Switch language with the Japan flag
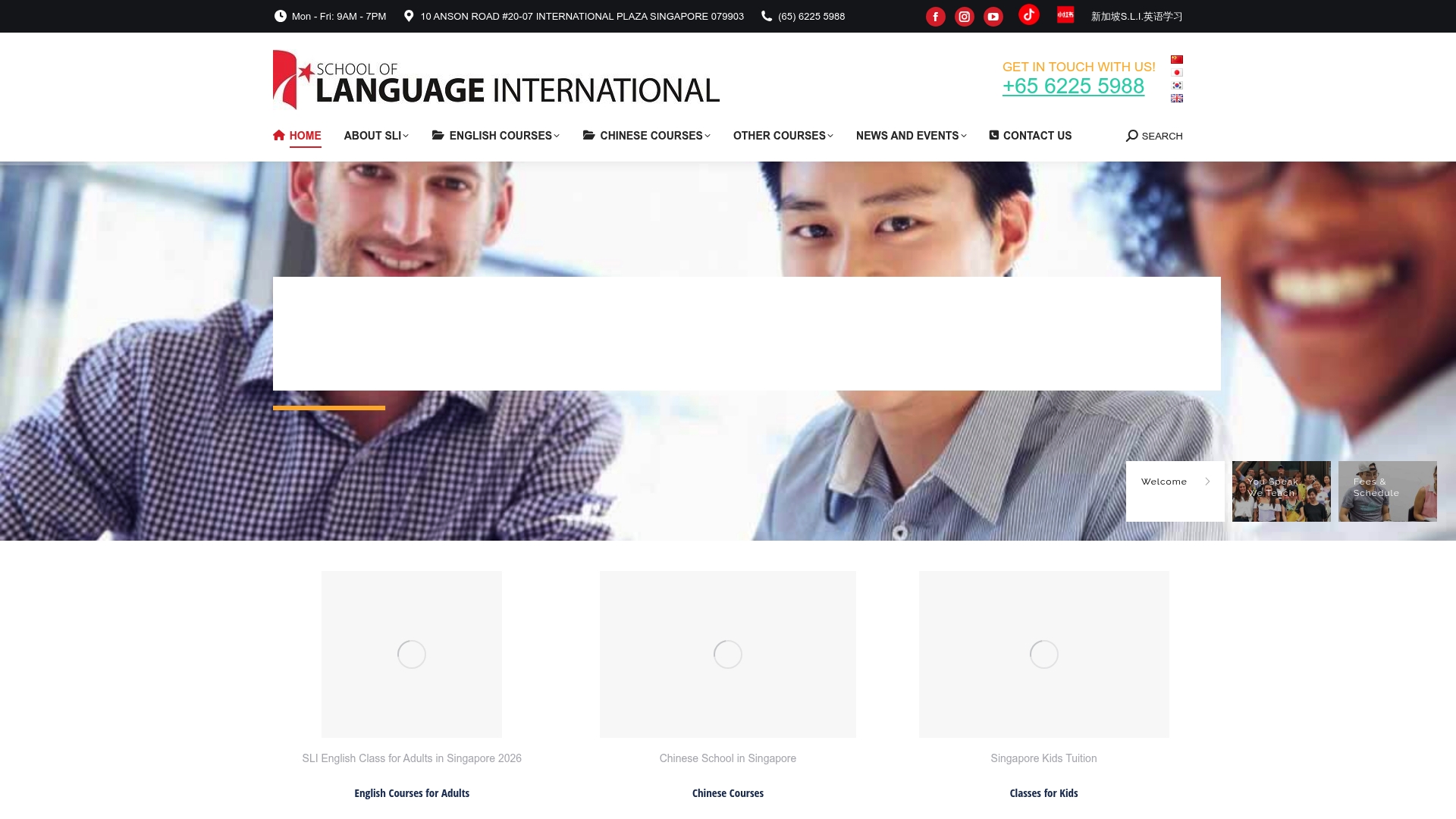 pyautogui.click(x=1176, y=72)
